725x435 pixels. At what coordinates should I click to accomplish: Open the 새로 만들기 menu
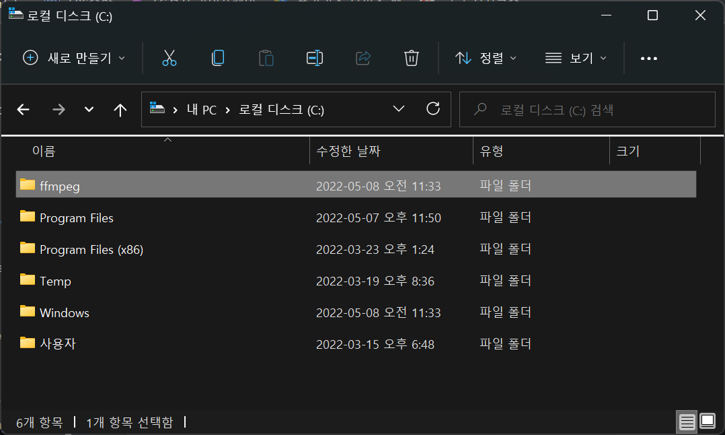pyautogui.click(x=74, y=58)
